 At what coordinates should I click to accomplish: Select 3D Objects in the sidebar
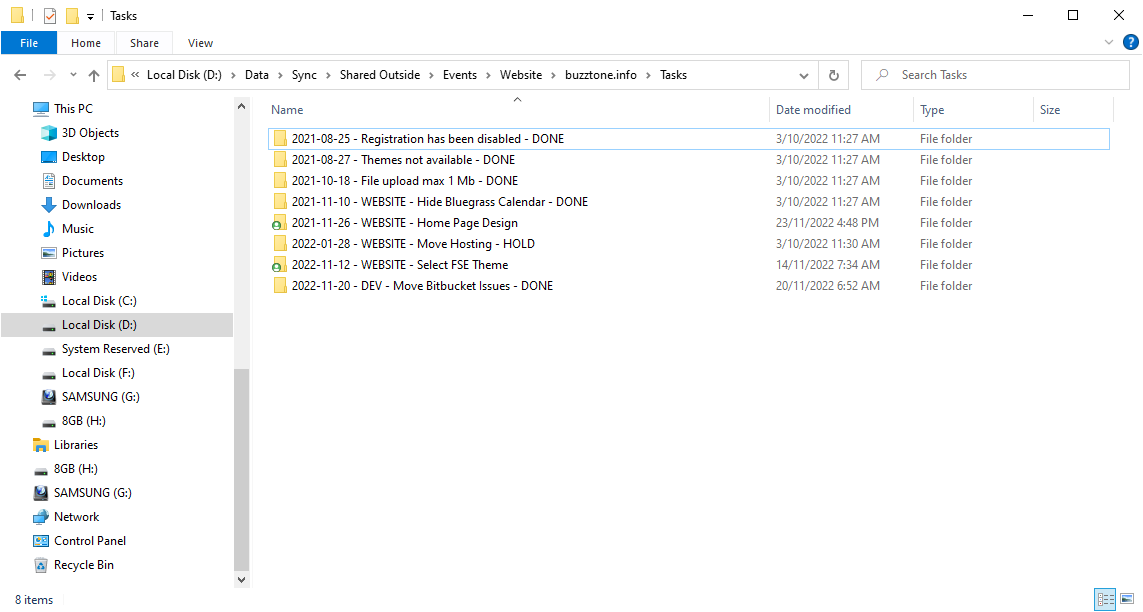point(90,133)
